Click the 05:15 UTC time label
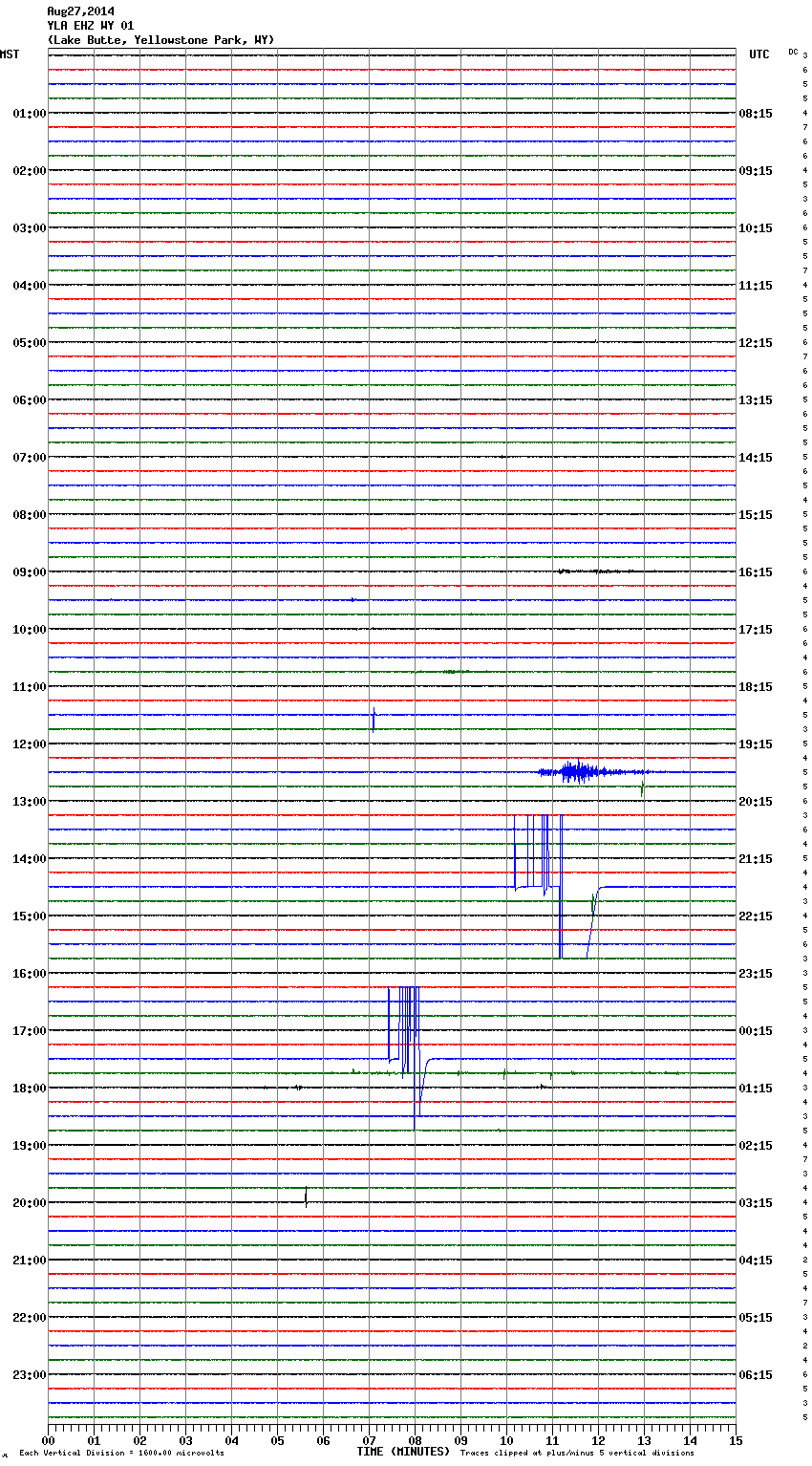Viewport: 812px width, 1466px height. [x=756, y=1318]
